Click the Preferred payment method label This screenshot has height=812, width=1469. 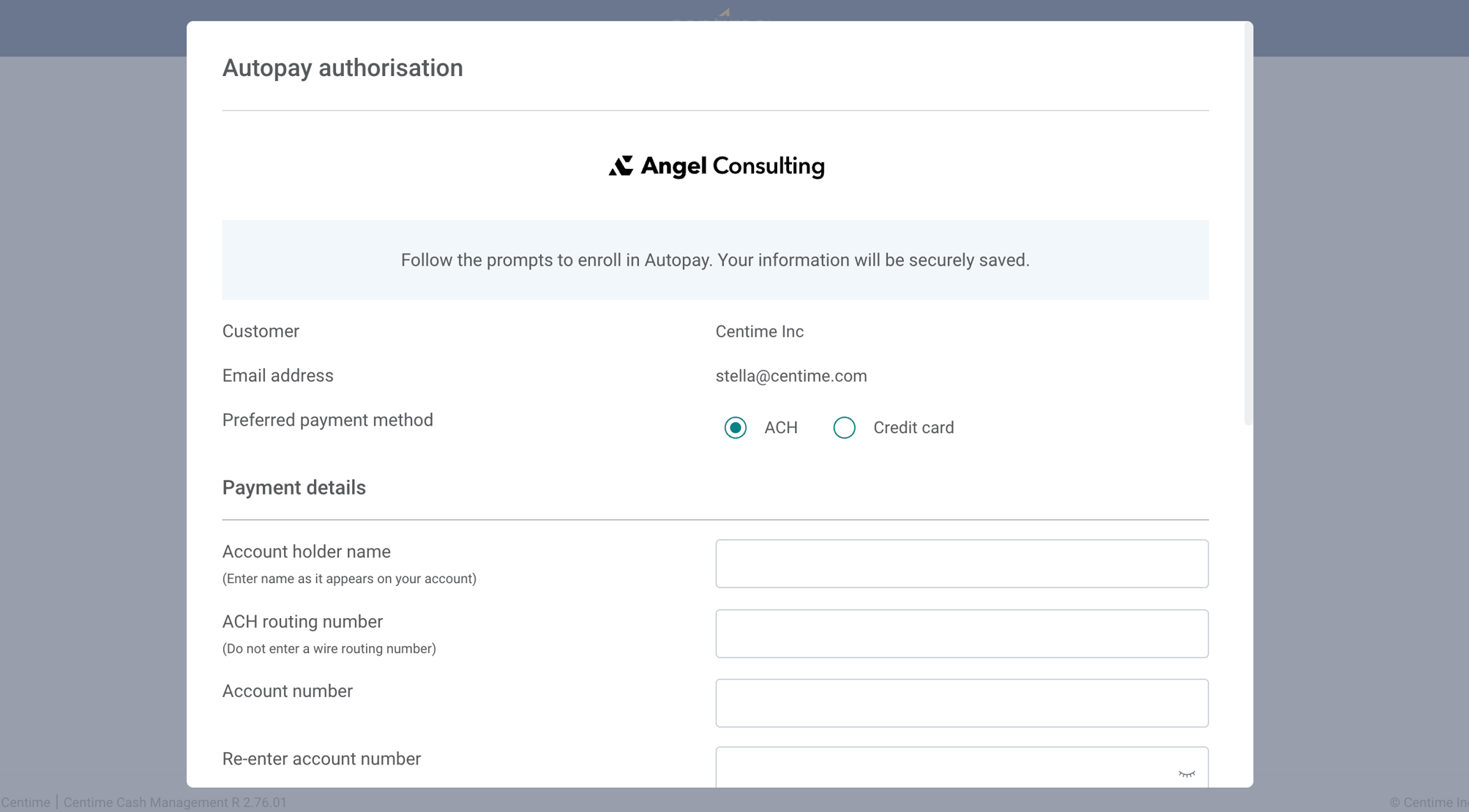click(327, 420)
